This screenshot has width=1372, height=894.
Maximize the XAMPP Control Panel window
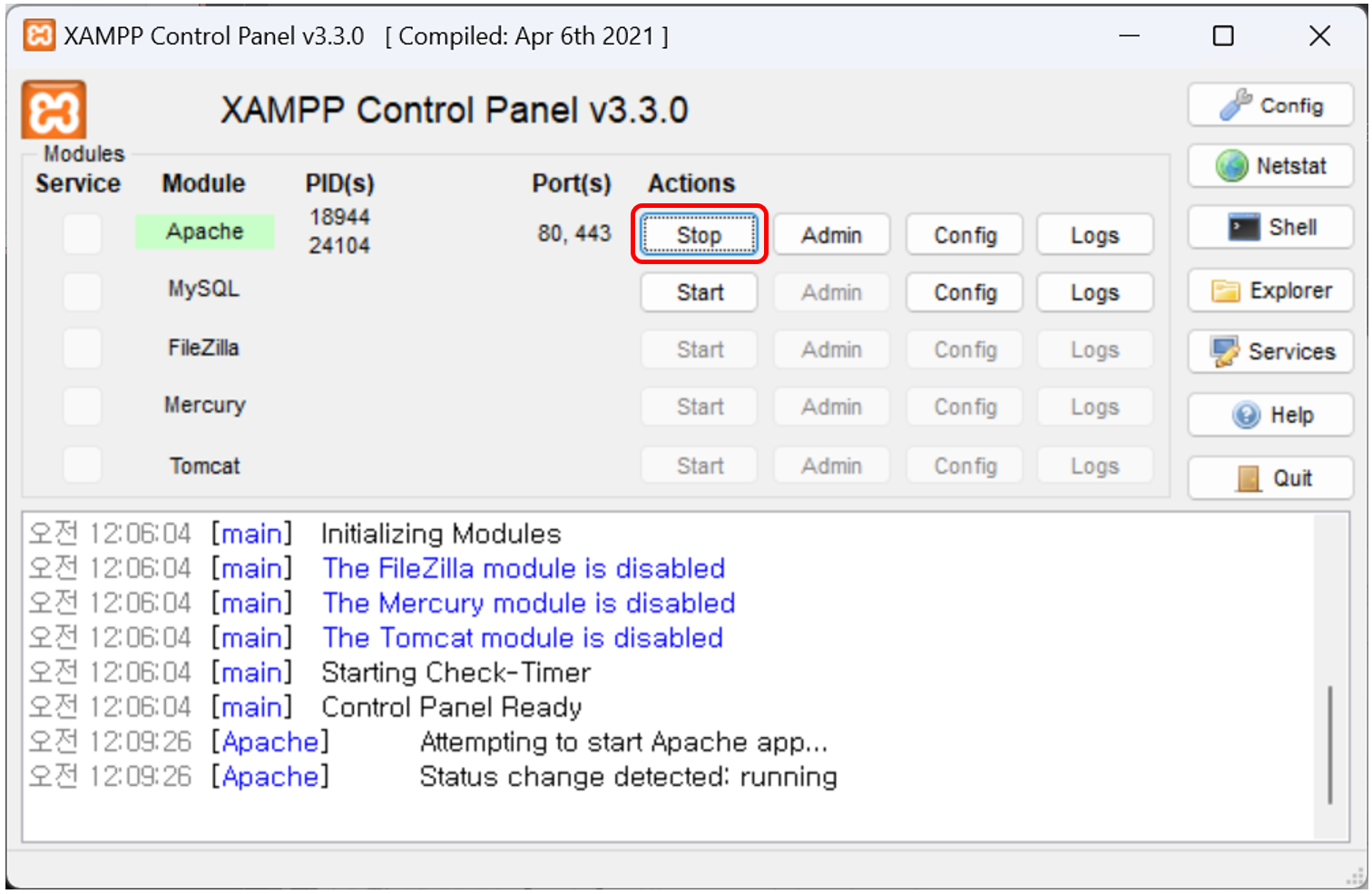[x=1223, y=35]
